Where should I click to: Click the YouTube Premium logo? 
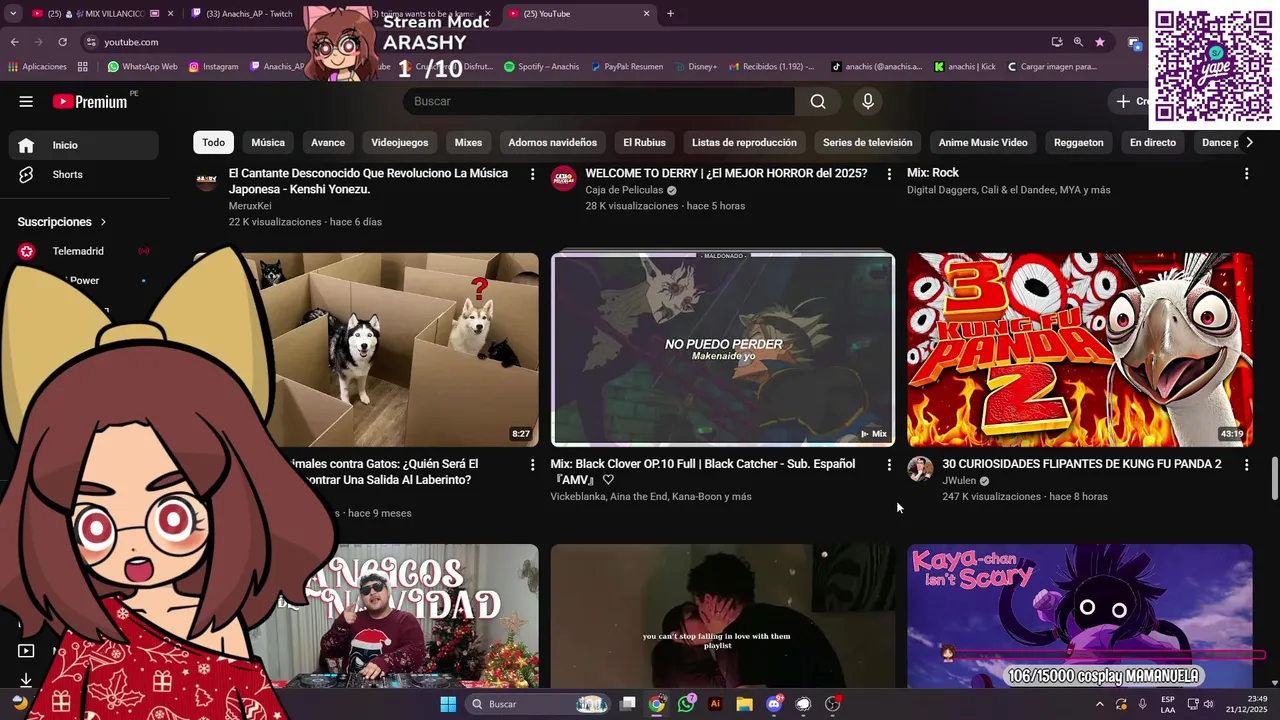pyautogui.click(x=90, y=101)
